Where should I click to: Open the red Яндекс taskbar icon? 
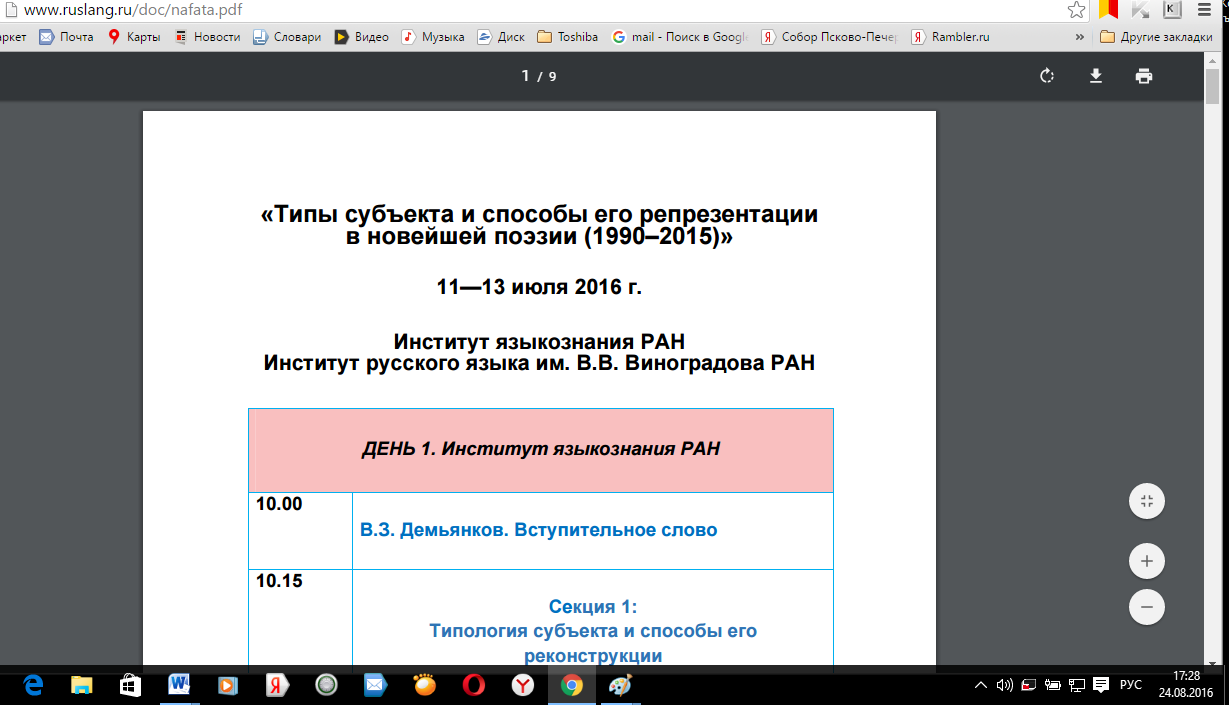tap(278, 685)
